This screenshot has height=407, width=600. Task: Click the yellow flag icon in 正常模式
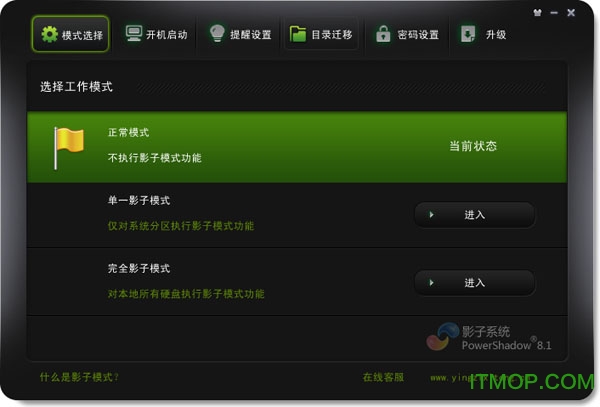[69, 148]
